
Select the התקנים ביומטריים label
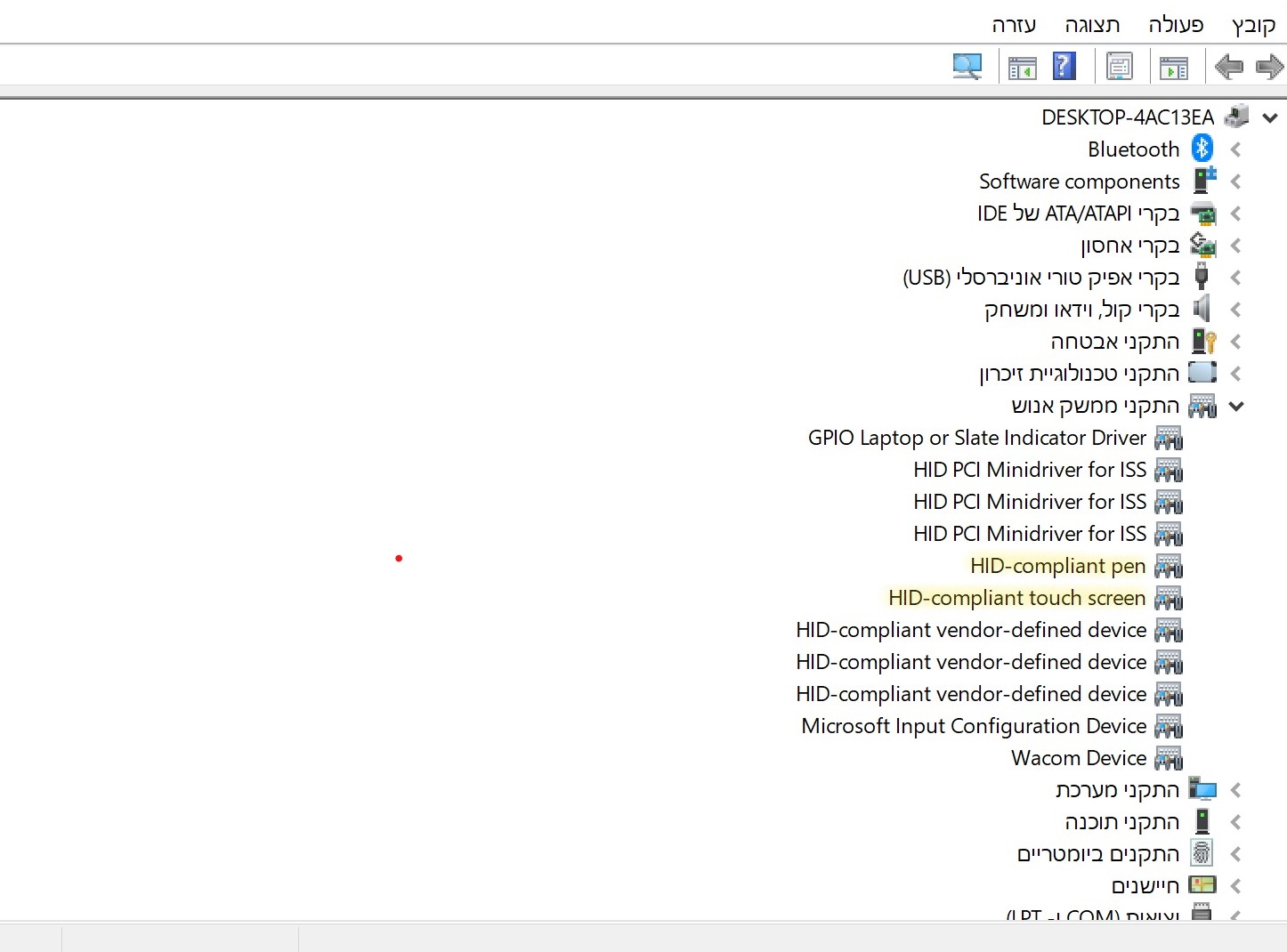pos(1098,854)
